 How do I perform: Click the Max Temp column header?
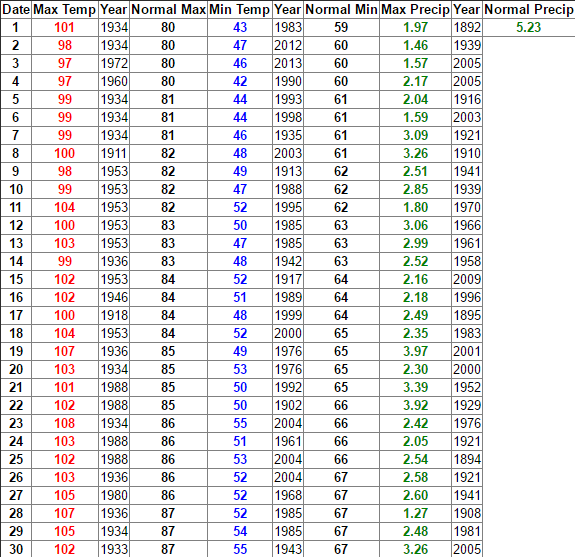point(65,10)
